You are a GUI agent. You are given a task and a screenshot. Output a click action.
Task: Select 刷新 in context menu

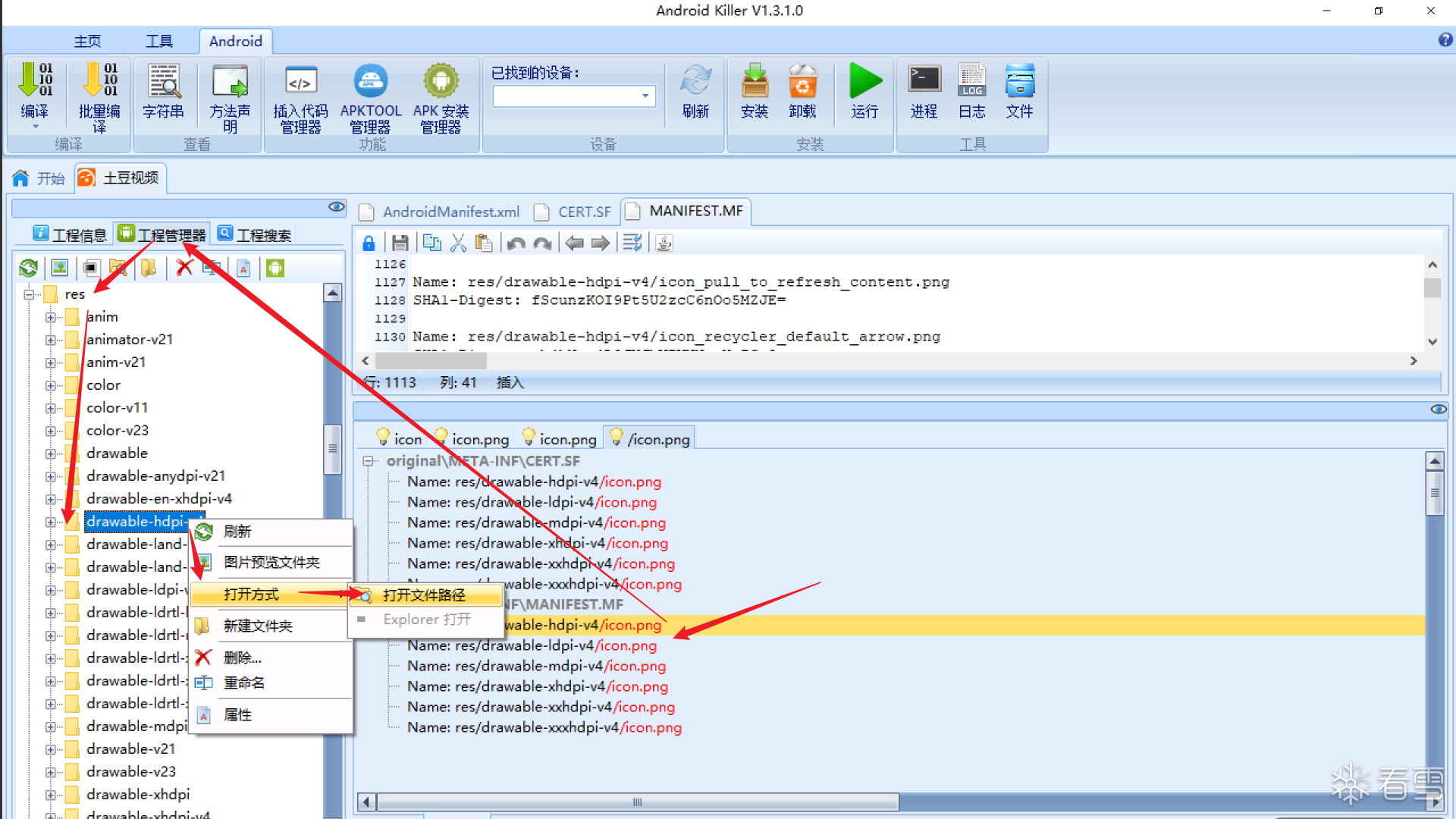tap(271, 532)
